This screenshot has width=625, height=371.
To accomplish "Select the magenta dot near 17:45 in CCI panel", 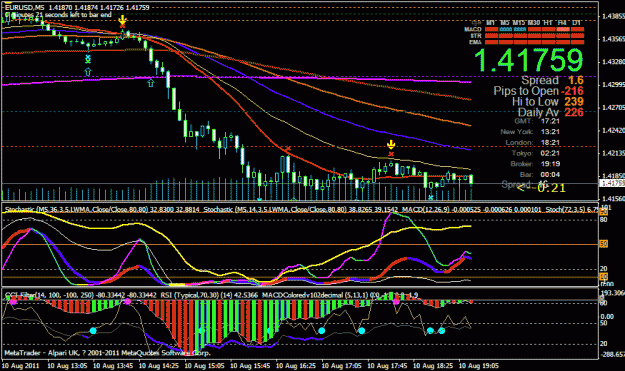I will 396,302.
